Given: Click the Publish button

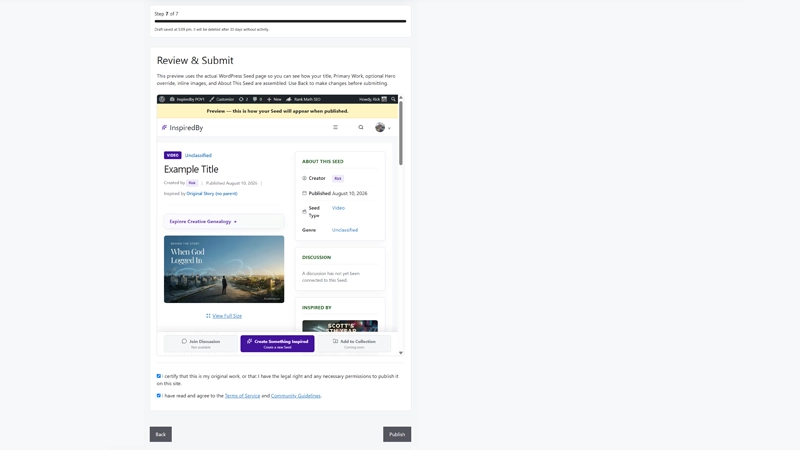Looking at the screenshot, I should [397, 434].
